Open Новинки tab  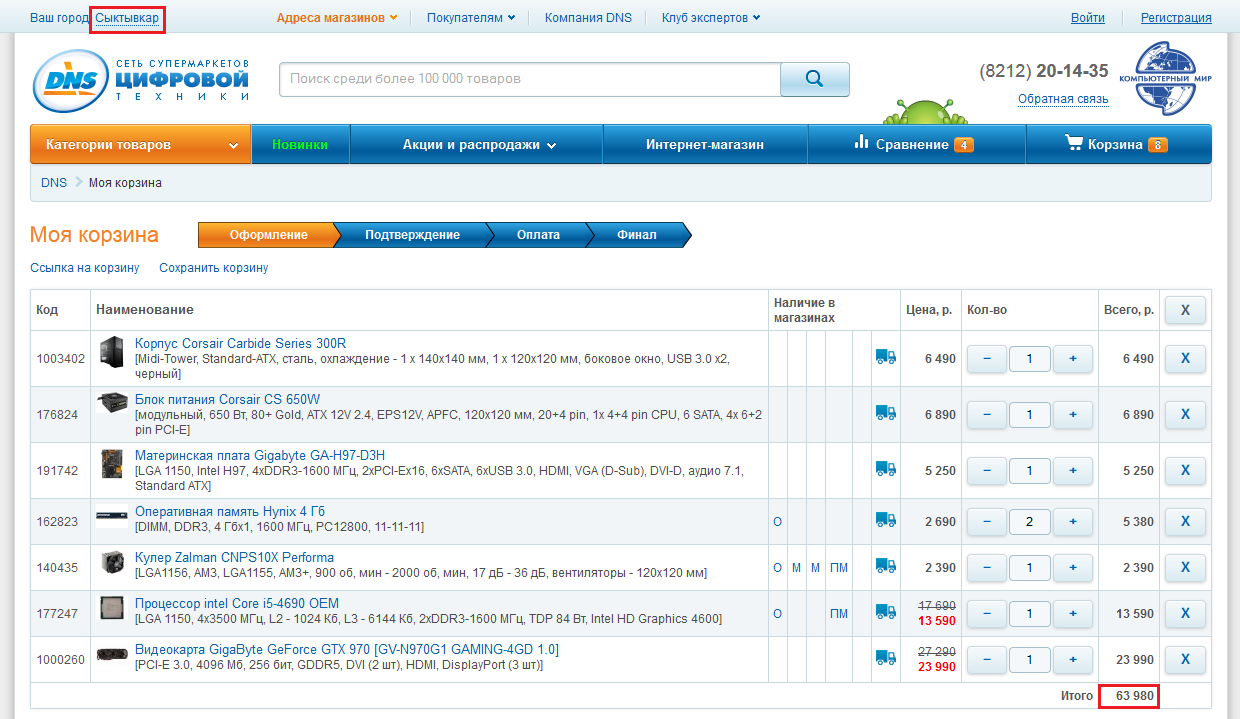pyautogui.click(x=300, y=144)
